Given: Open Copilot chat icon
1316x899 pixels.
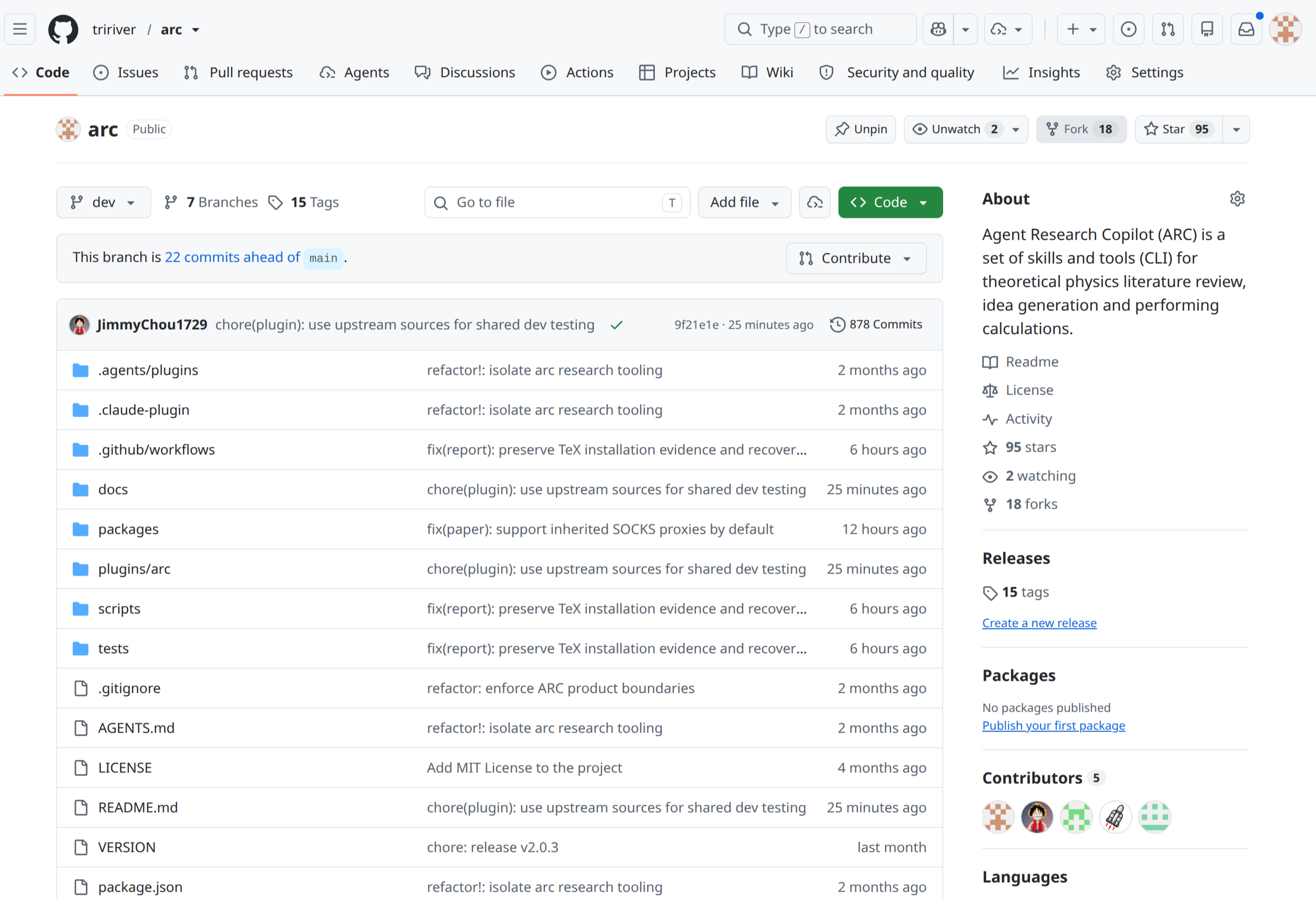Looking at the screenshot, I should (938, 29).
